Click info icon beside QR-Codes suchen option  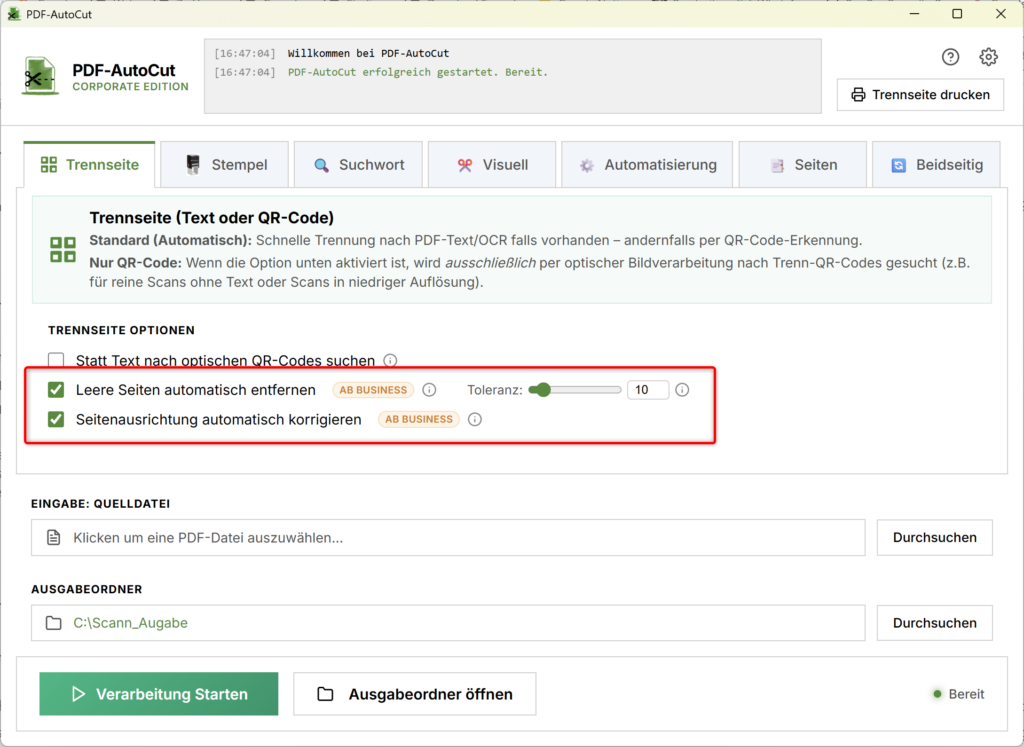390,360
